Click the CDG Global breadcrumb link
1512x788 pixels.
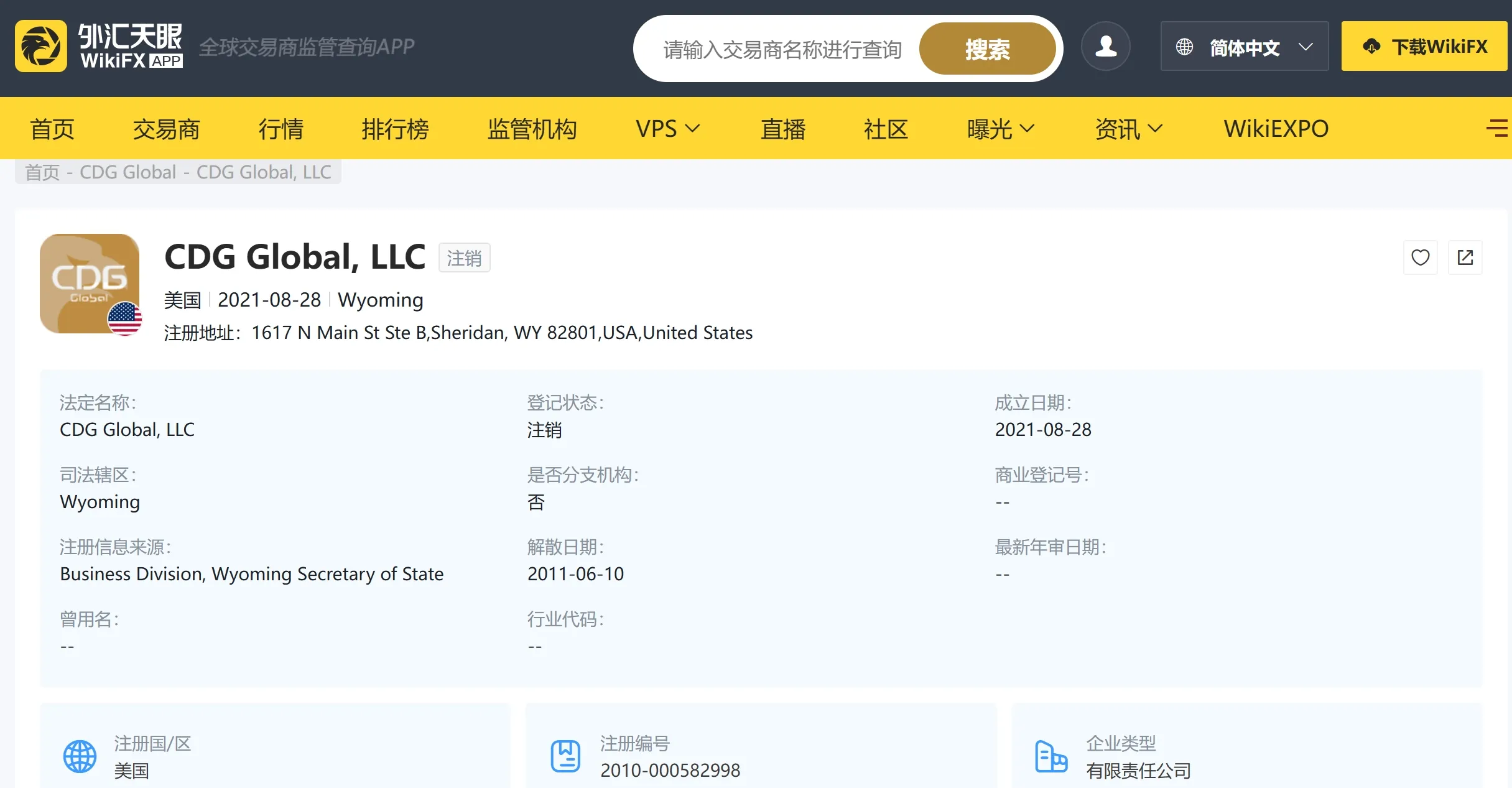[x=128, y=172]
